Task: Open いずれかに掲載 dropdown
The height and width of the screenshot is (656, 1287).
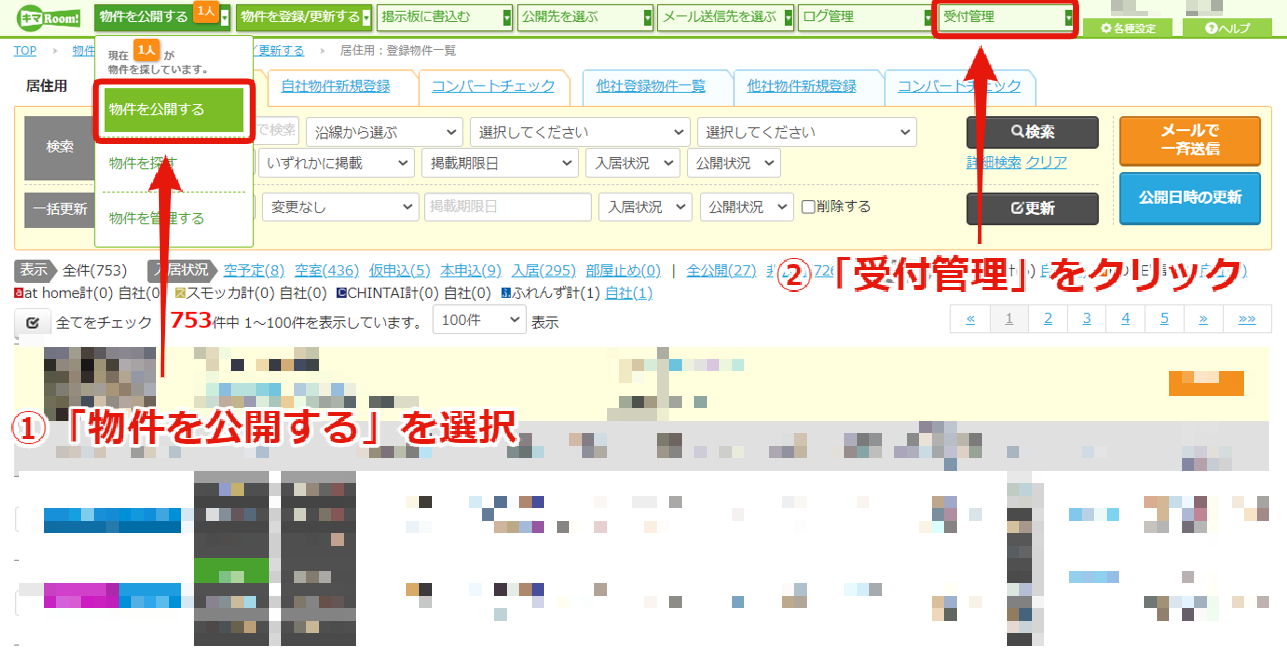Action: [335, 163]
